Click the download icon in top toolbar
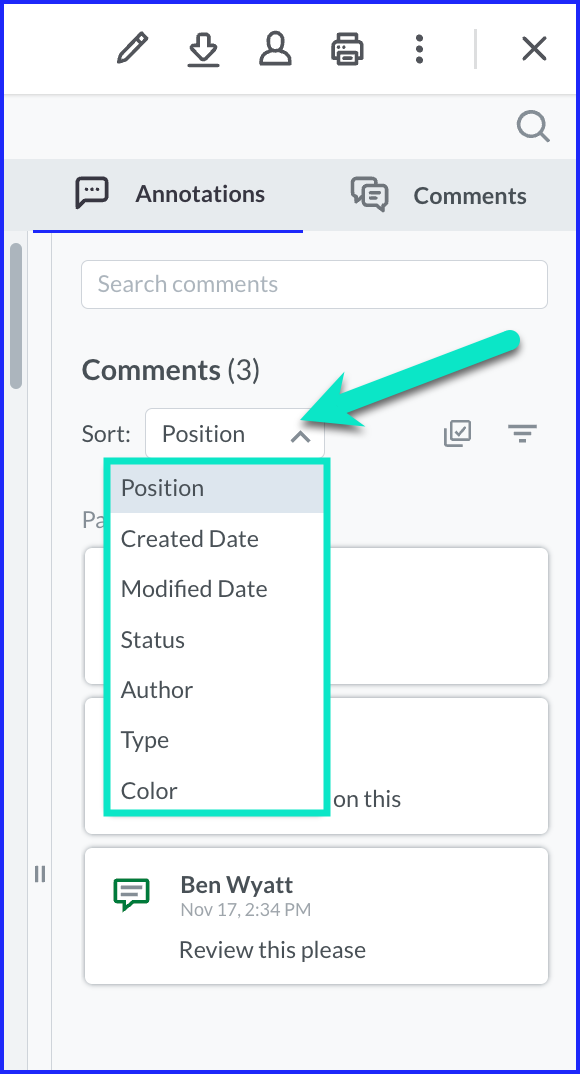580x1074 pixels. click(x=203, y=50)
